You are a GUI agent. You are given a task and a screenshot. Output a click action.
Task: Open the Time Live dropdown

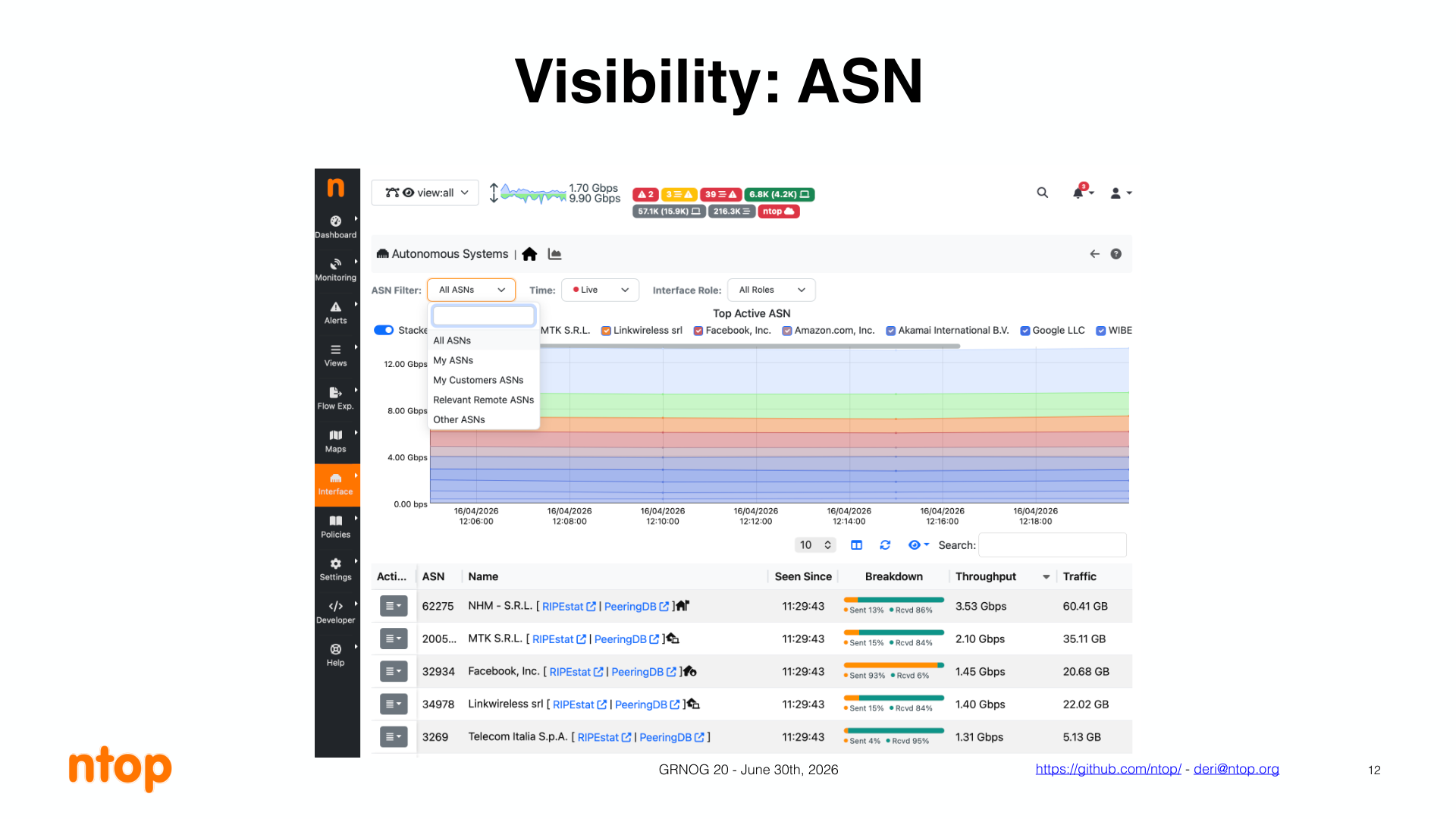[x=600, y=290]
